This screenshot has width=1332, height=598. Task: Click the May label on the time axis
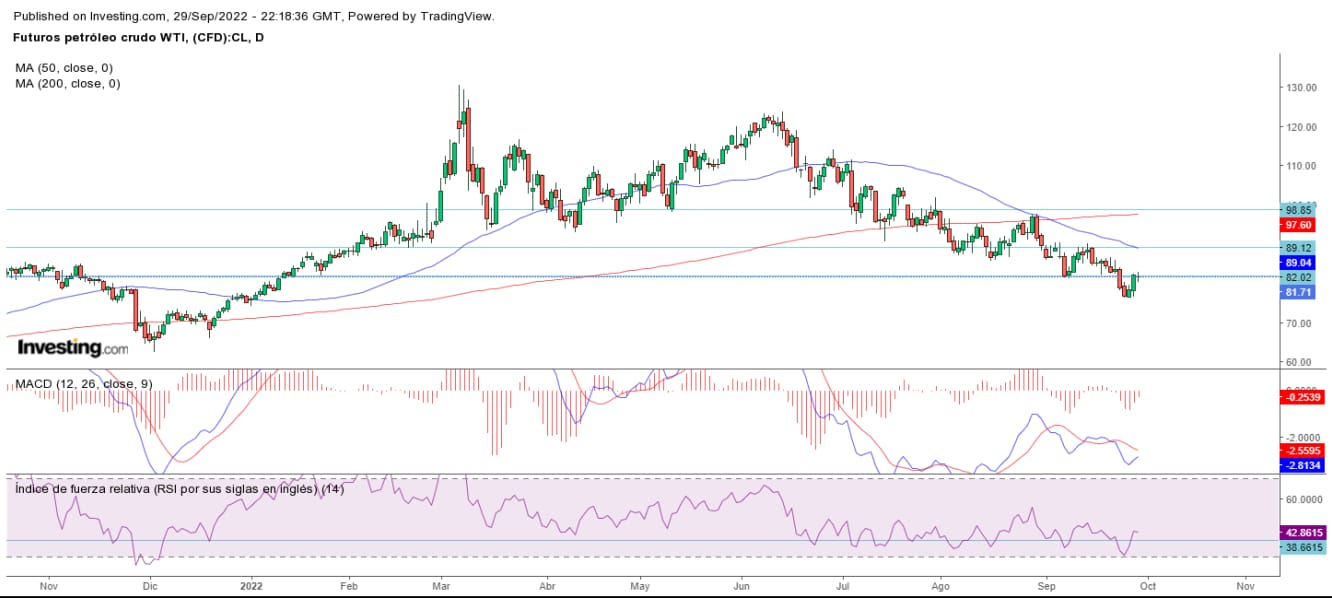(x=641, y=586)
